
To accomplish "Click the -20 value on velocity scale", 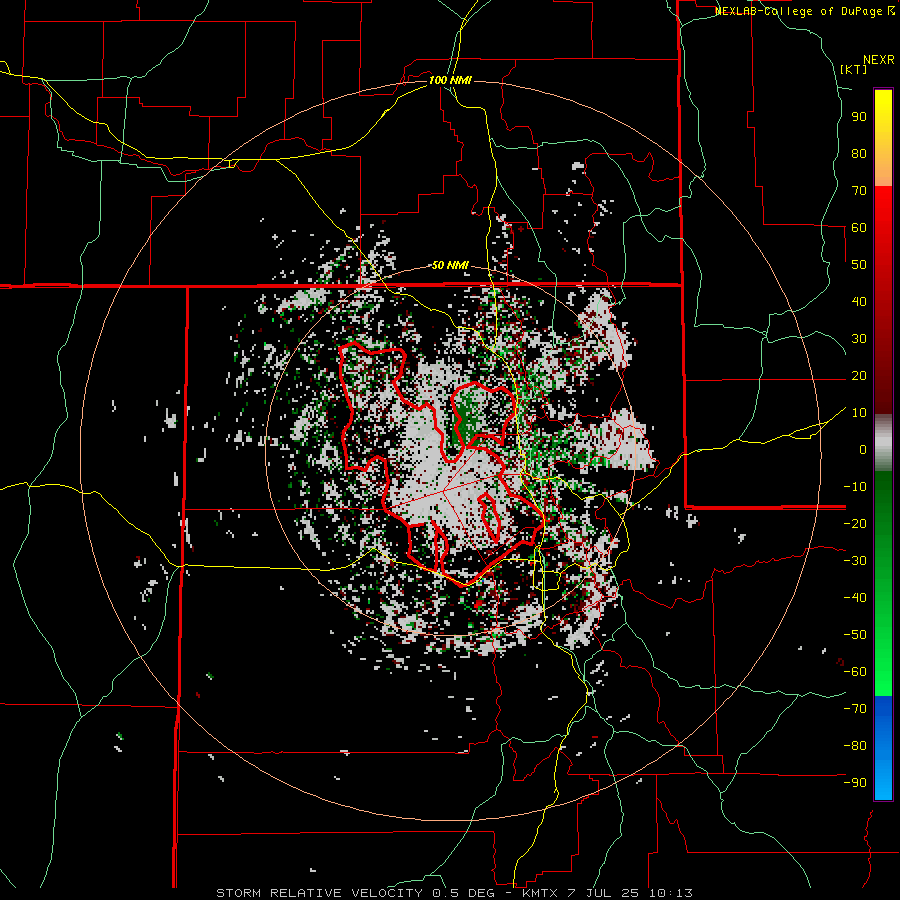I will (x=855, y=523).
